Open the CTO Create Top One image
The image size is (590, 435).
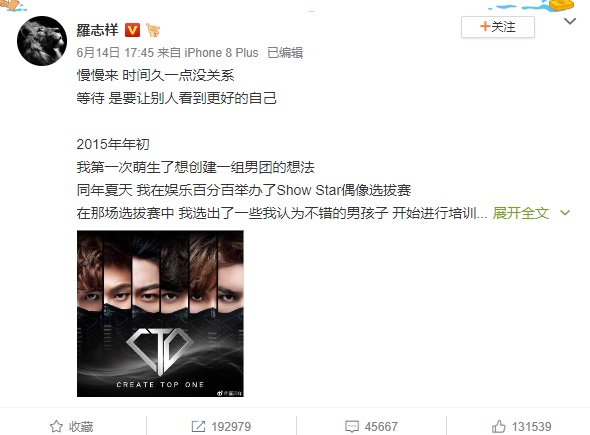[160, 313]
